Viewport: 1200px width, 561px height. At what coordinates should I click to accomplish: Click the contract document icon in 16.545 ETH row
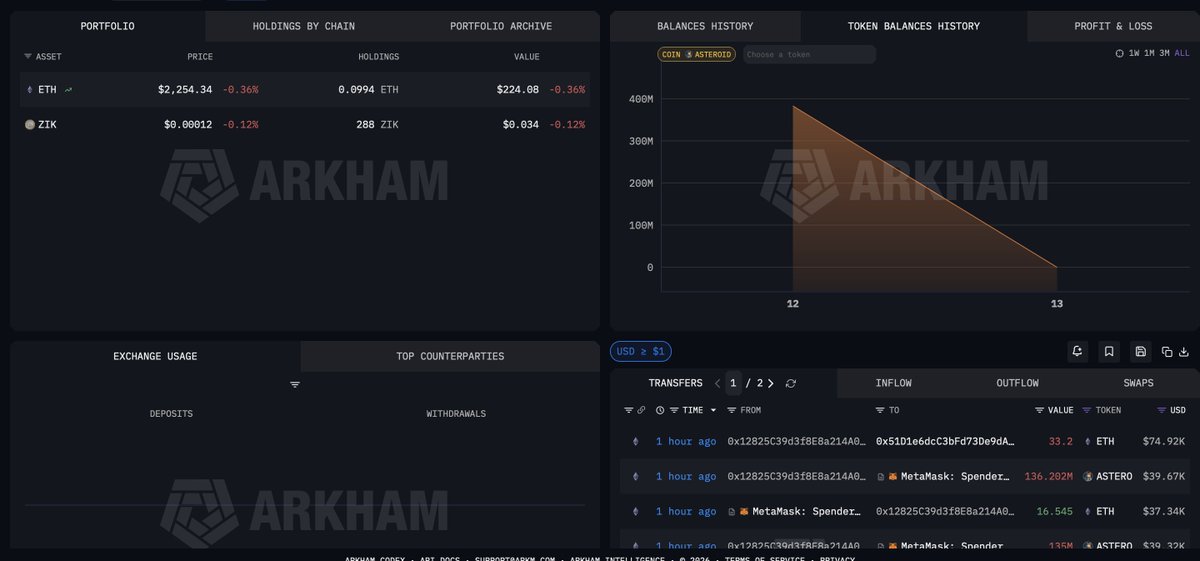point(732,512)
